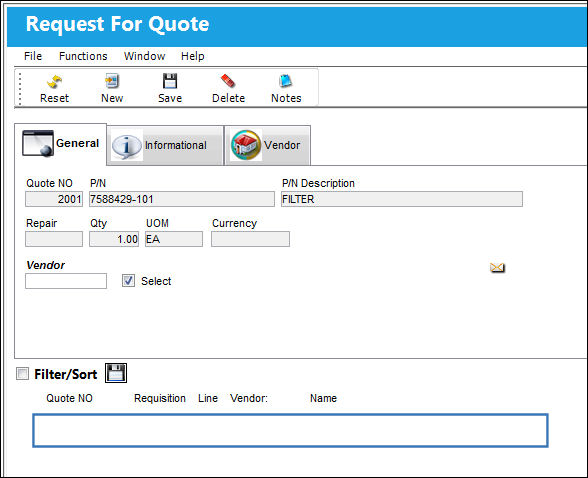Viewport: 588px width, 478px height.
Task: Click the Quote NO field showing 2001
Action: coord(54,199)
